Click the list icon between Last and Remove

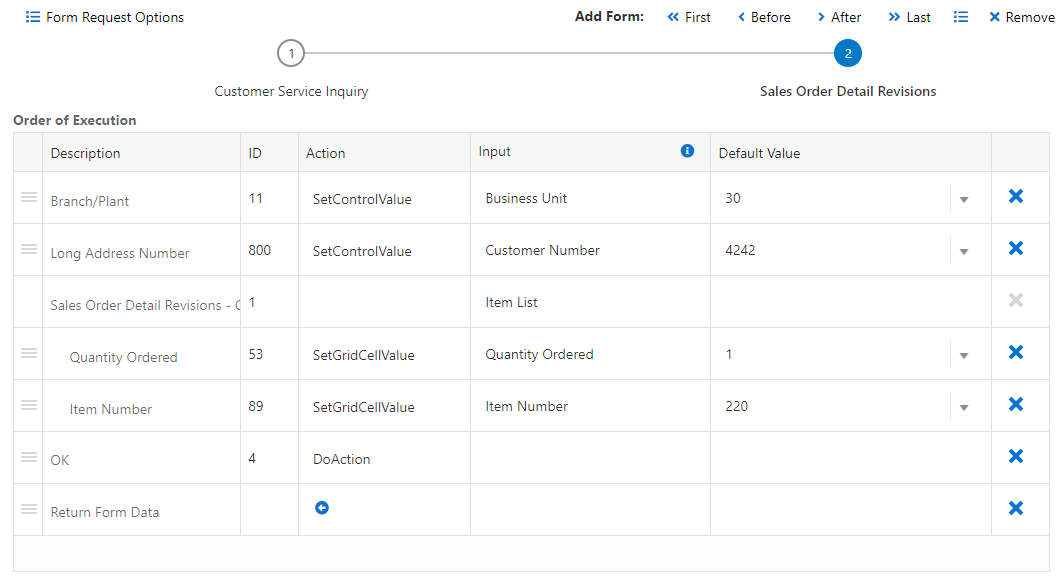pyautogui.click(x=961, y=17)
